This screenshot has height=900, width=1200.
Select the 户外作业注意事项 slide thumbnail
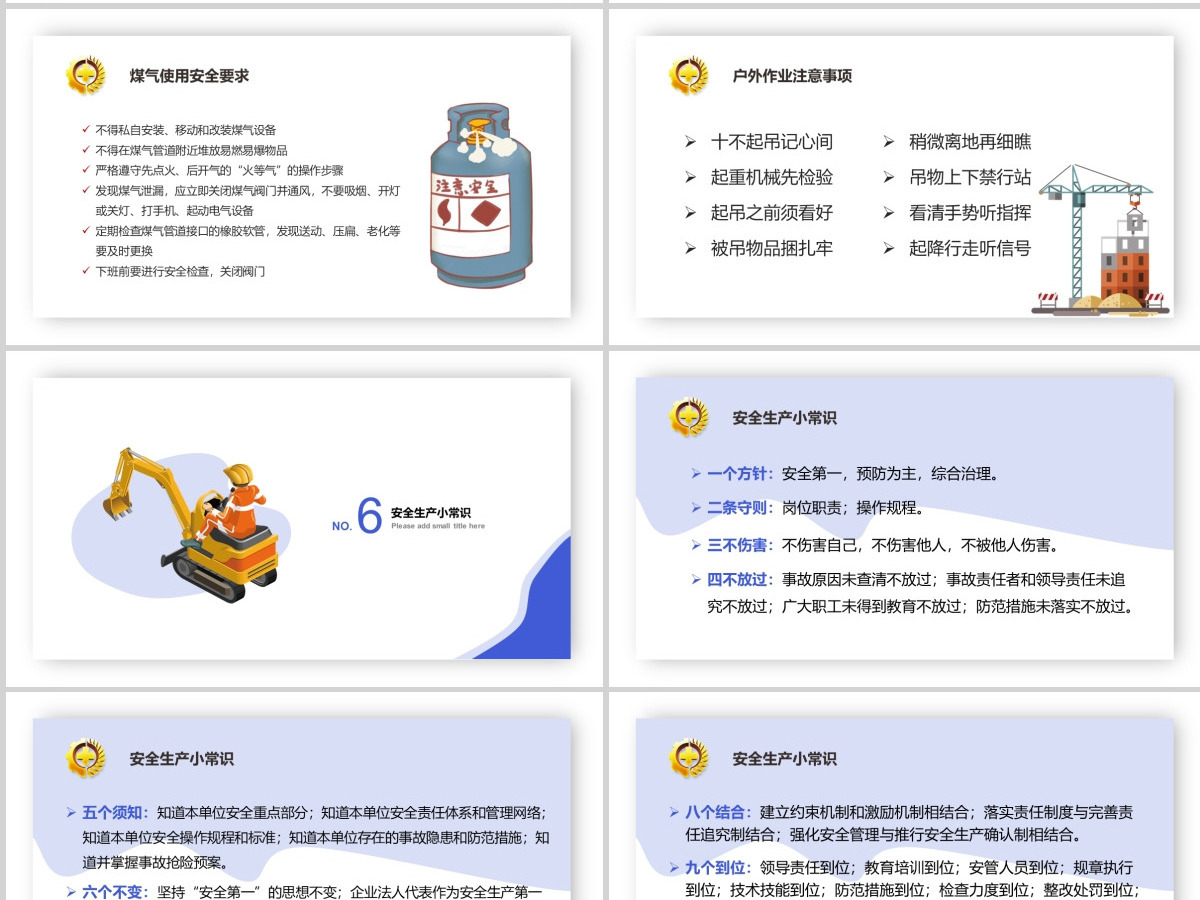coord(905,177)
